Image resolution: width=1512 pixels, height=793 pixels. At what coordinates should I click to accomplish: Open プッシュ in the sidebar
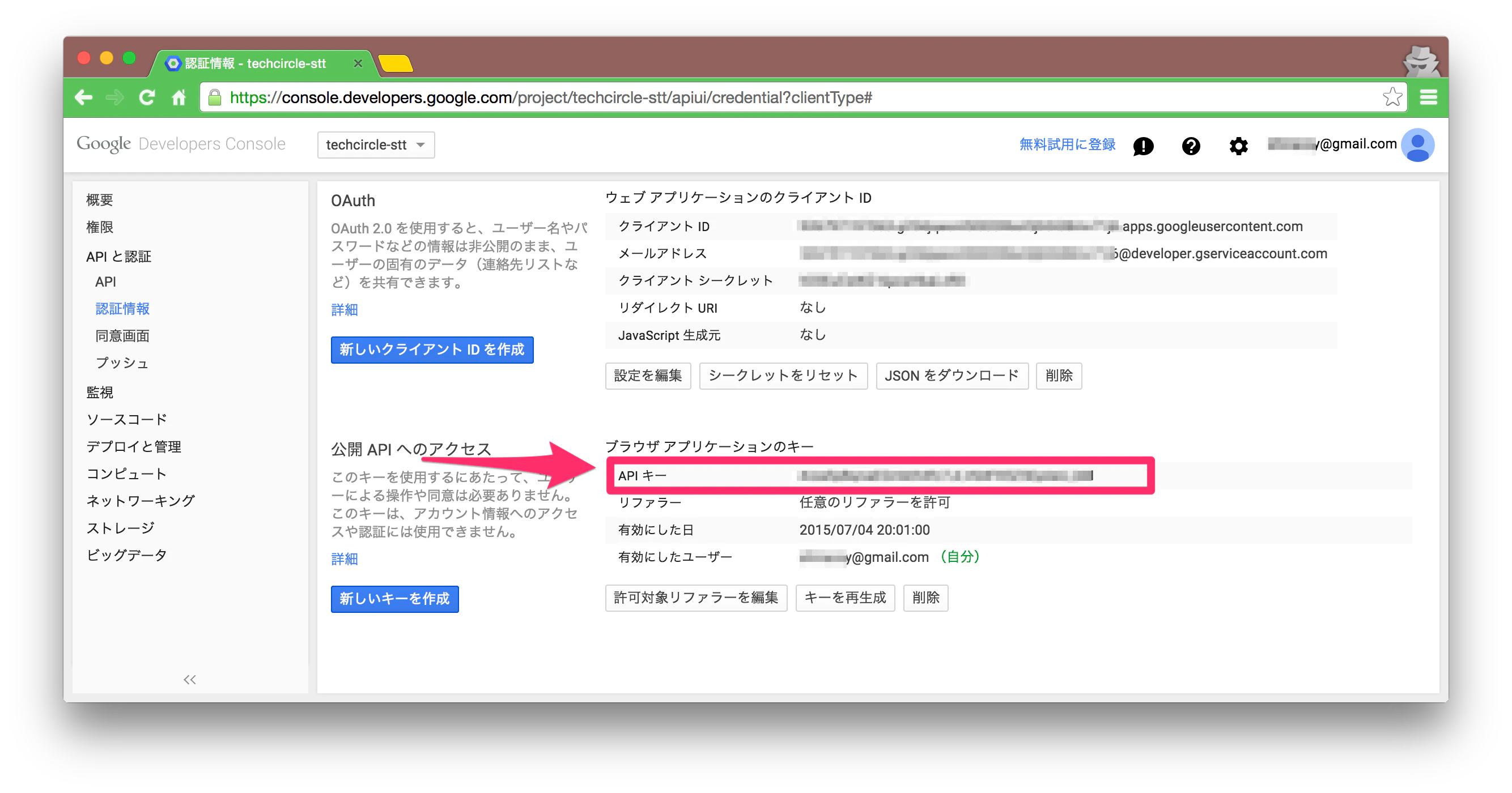[x=122, y=363]
